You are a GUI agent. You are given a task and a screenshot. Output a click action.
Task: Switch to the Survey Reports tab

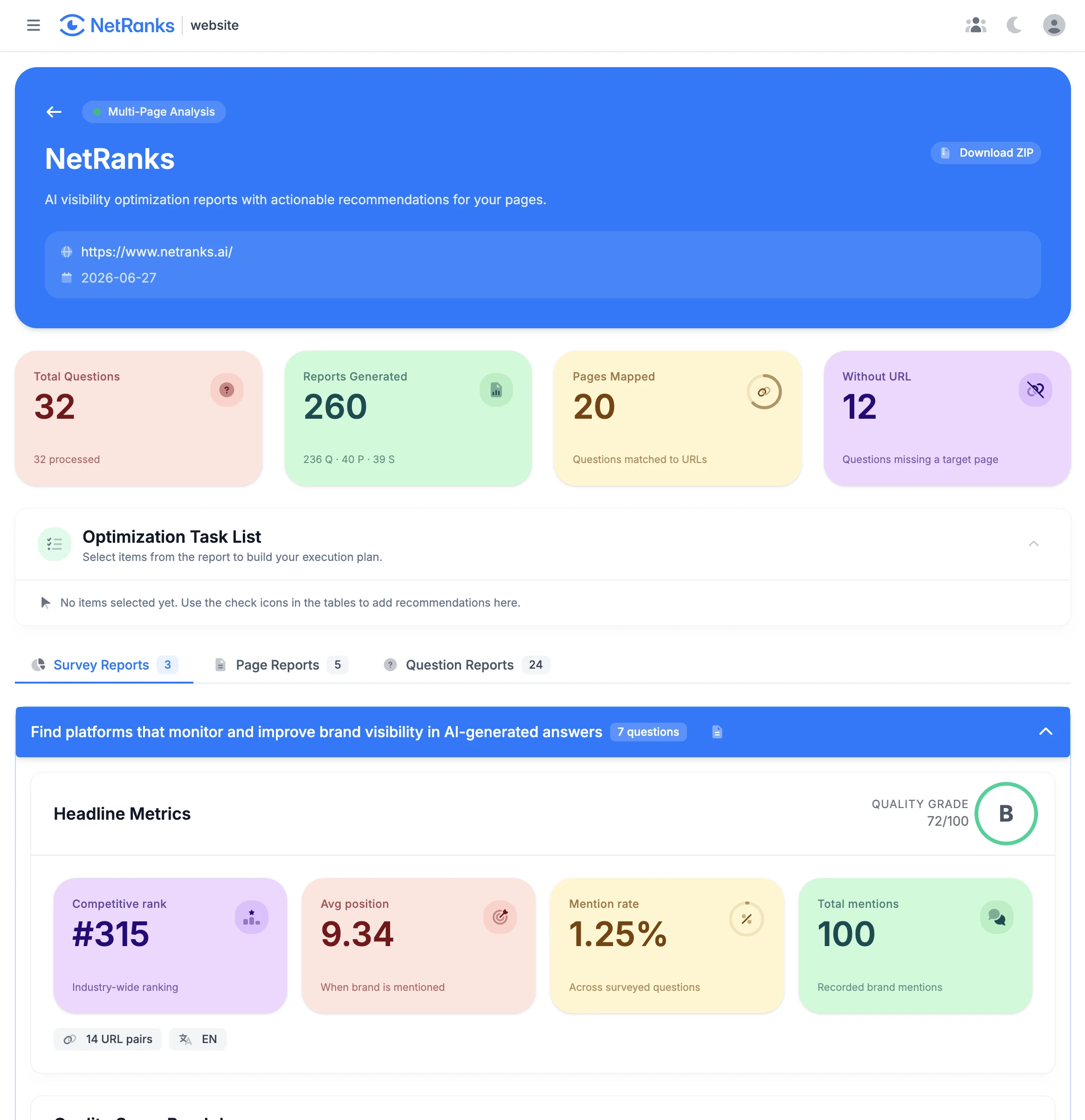(x=104, y=664)
